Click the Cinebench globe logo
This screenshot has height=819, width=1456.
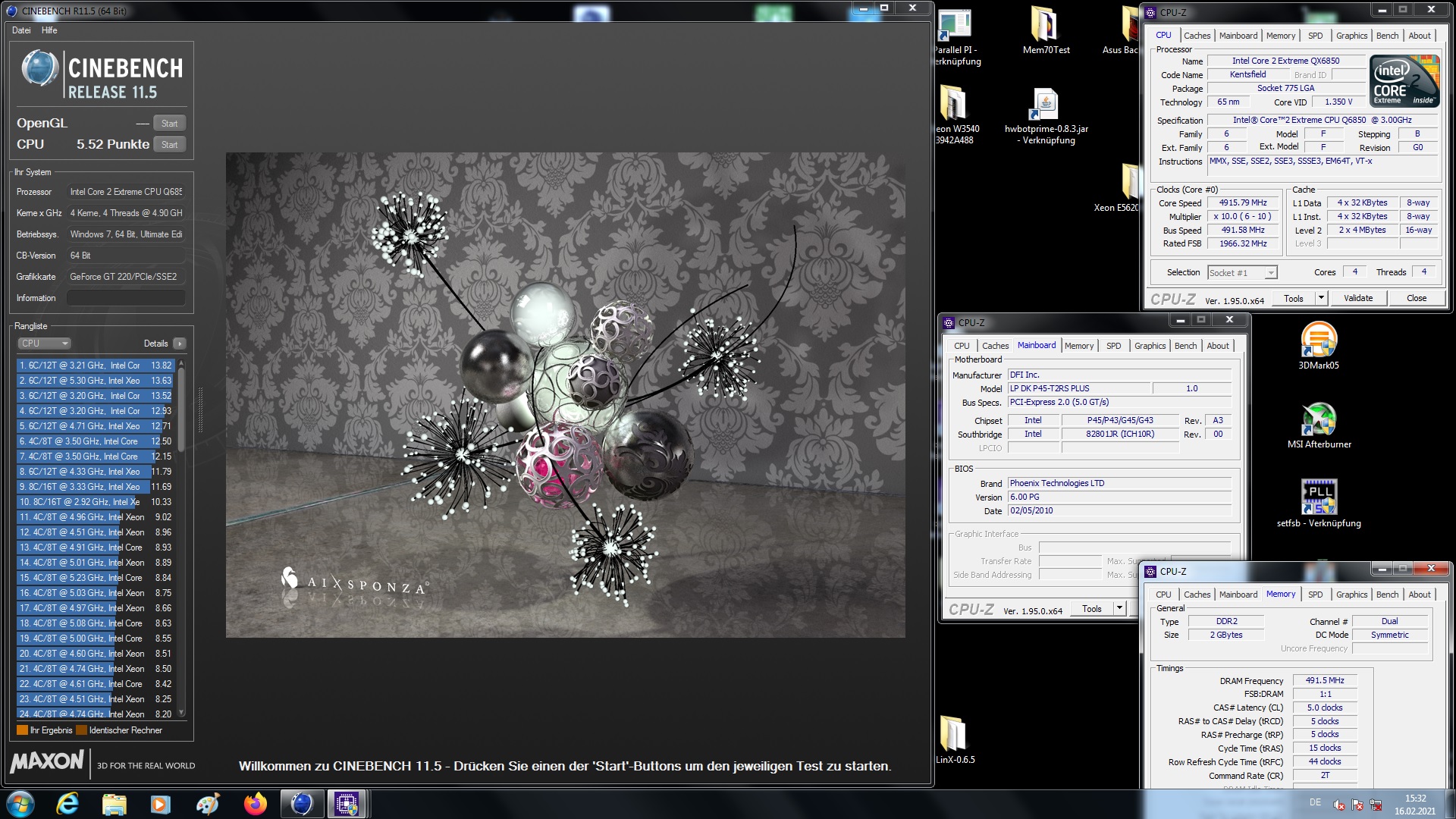39,69
